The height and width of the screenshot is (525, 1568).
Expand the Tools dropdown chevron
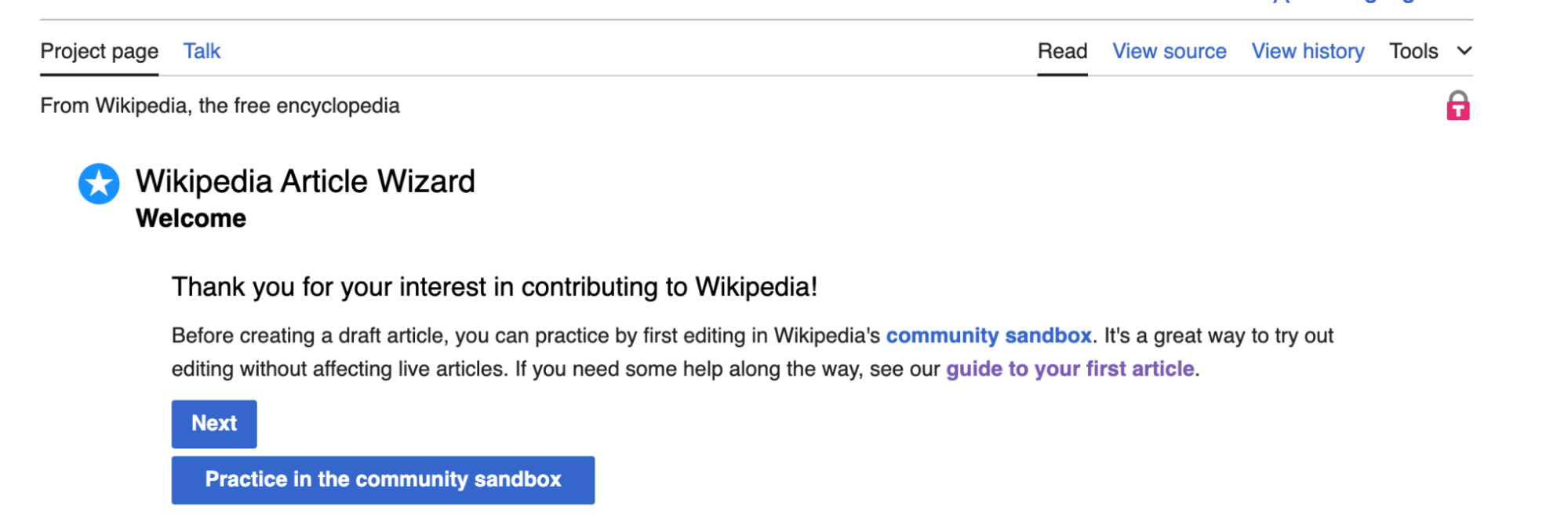coord(1464,51)
